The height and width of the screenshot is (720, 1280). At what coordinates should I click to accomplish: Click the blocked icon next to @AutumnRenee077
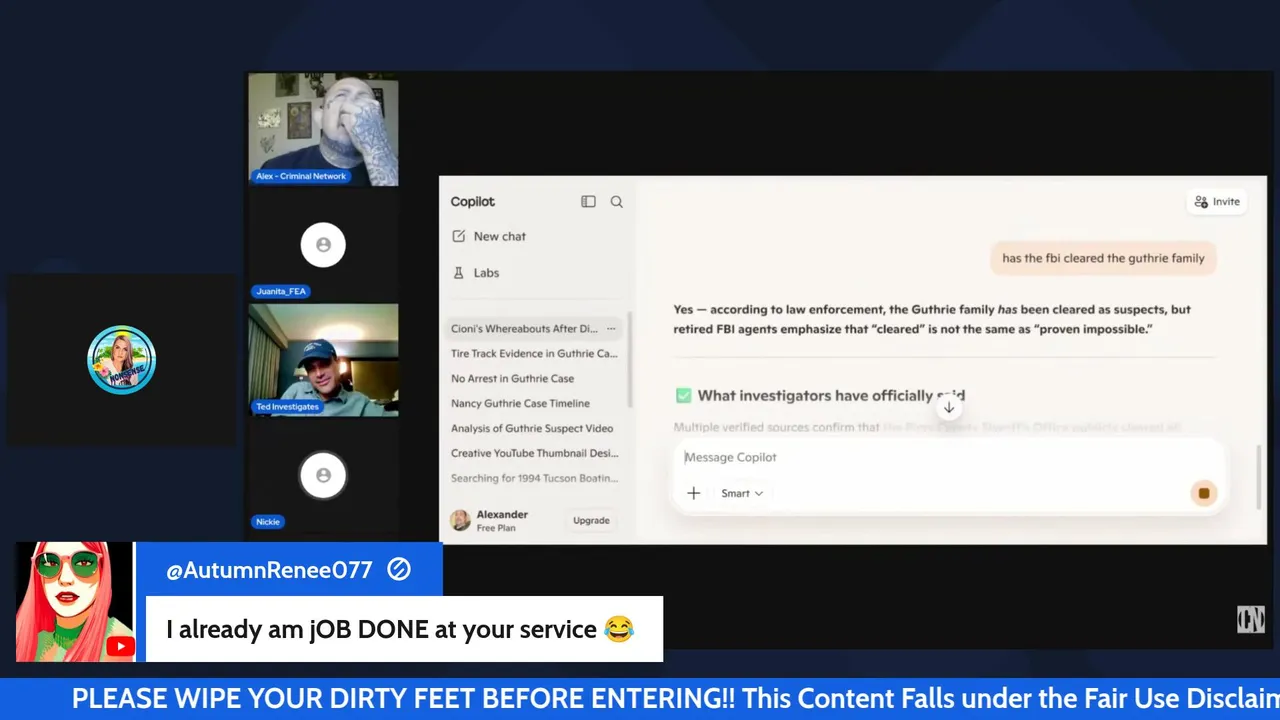[x=399, y=570]
